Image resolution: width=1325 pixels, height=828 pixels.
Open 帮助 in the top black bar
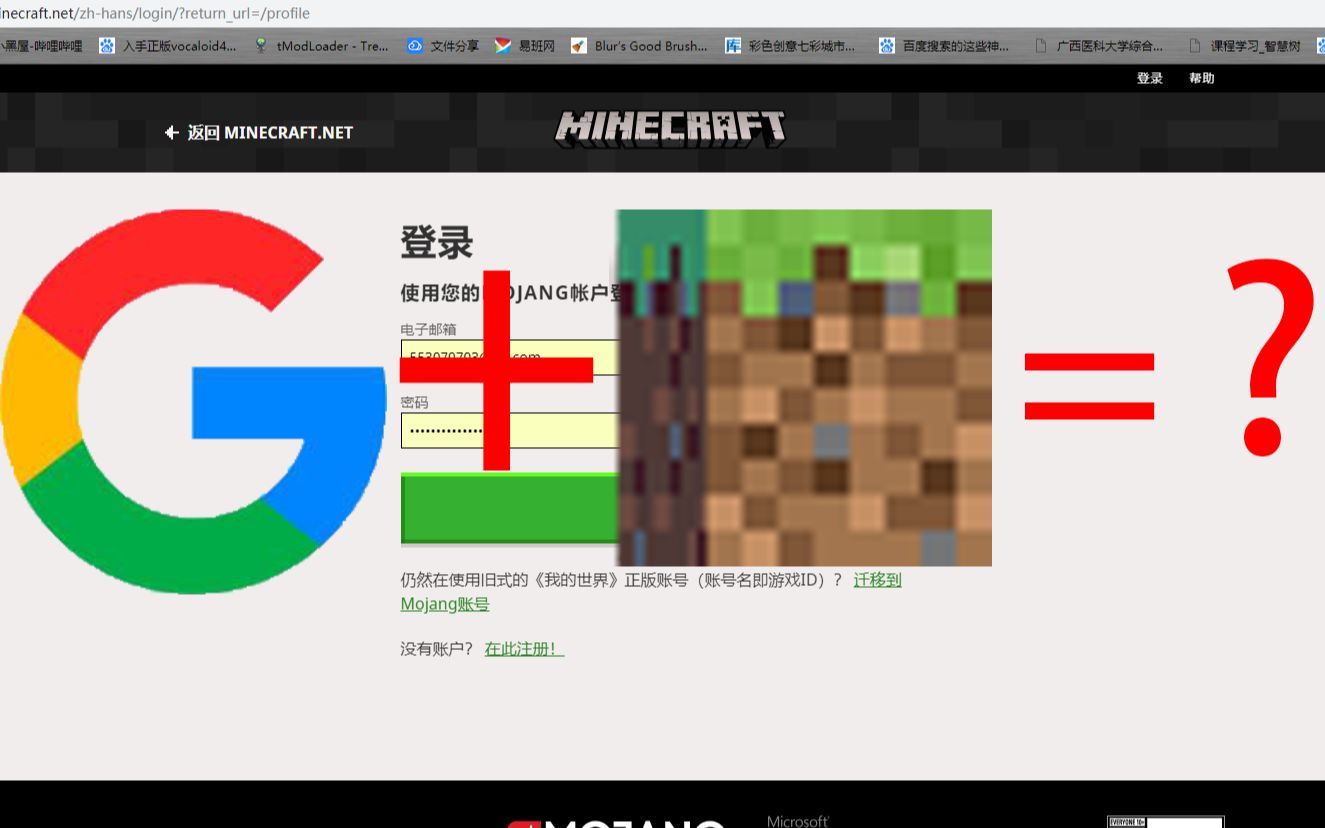1202,78
